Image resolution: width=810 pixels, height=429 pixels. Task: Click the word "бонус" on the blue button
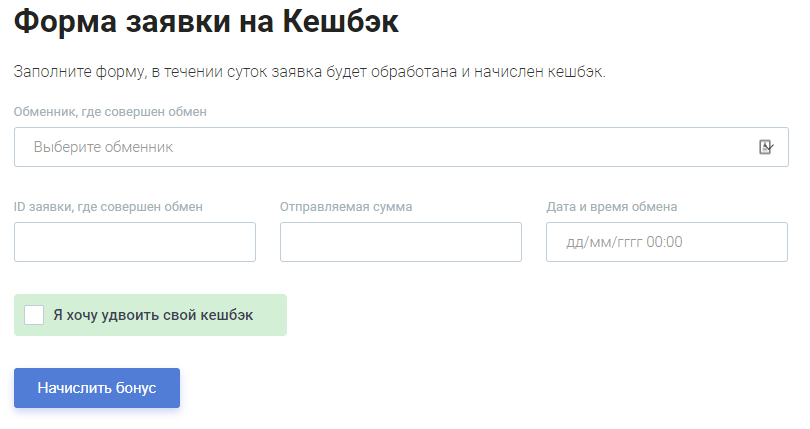(136, 388)
